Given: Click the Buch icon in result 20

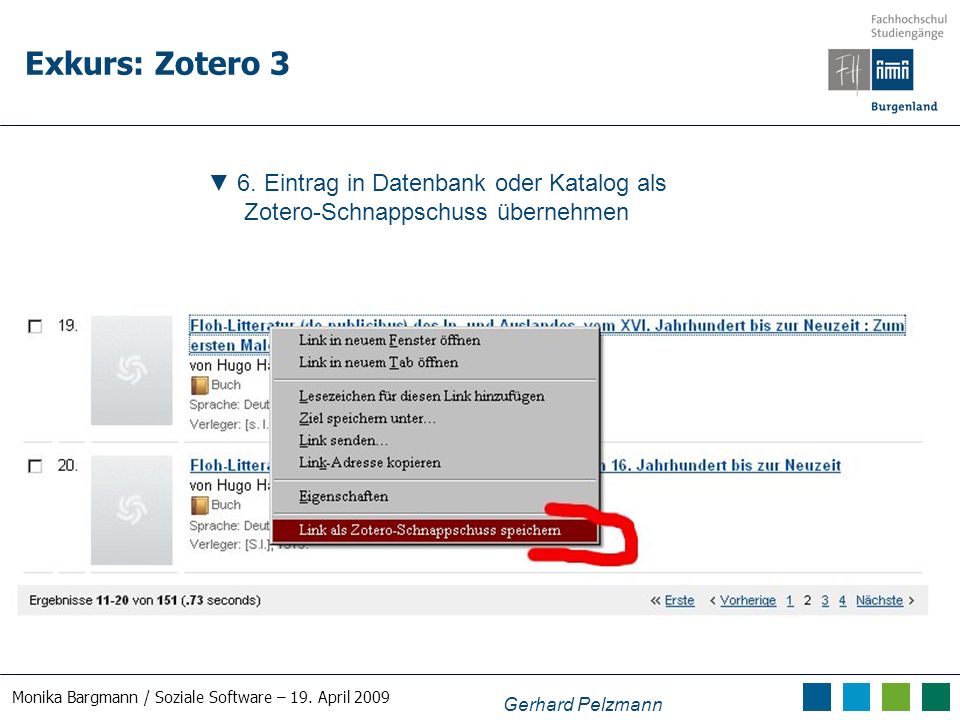Looking at the screenshot, I should pyautogui.click(x=200, y=505).
